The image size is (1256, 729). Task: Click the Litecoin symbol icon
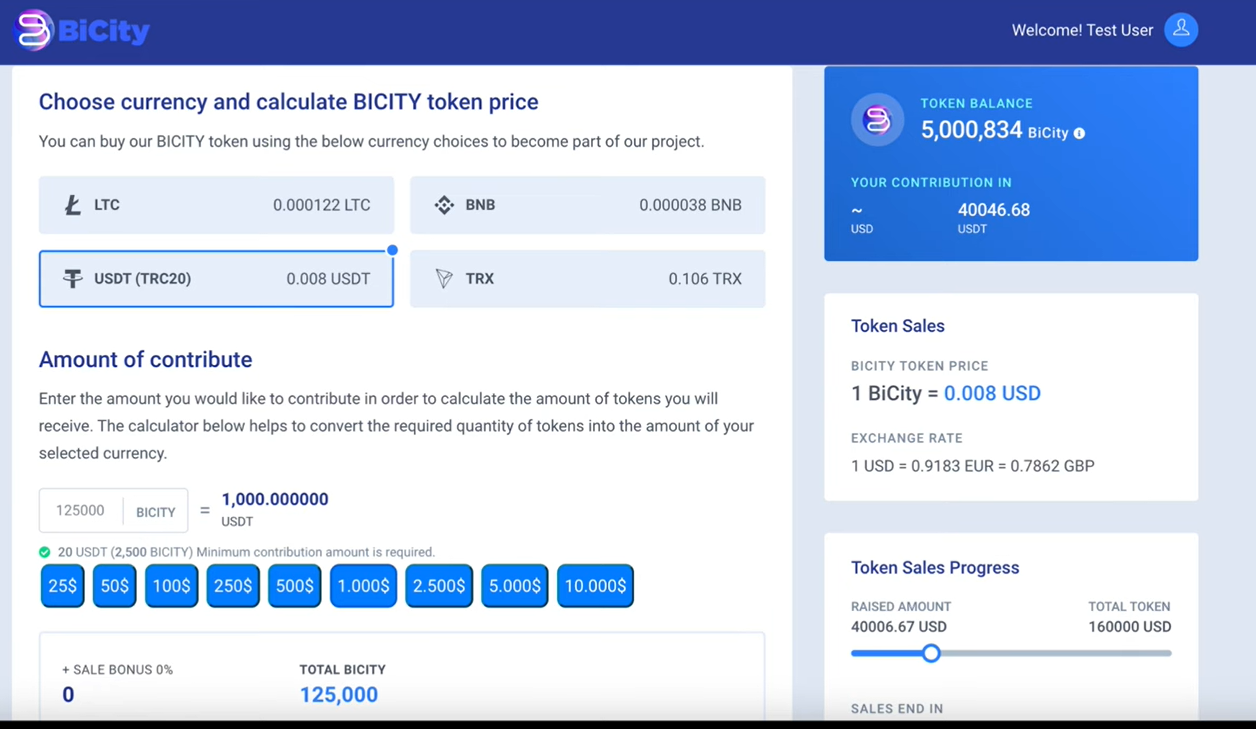pos(72,205)
